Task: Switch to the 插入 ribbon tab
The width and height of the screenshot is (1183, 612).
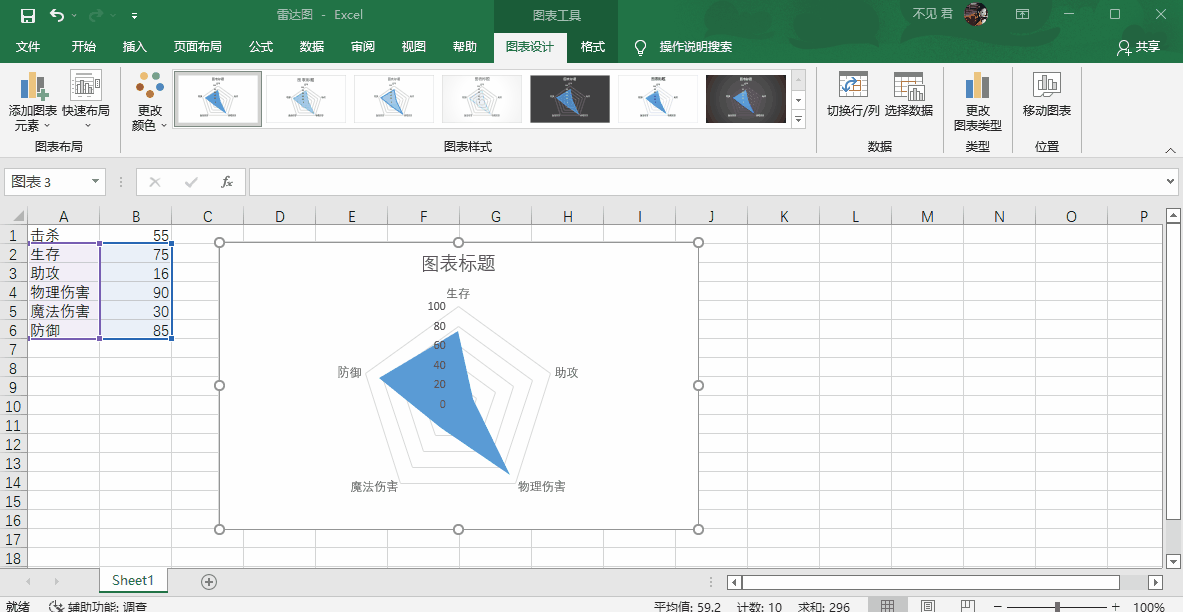Action: [134, 47]
